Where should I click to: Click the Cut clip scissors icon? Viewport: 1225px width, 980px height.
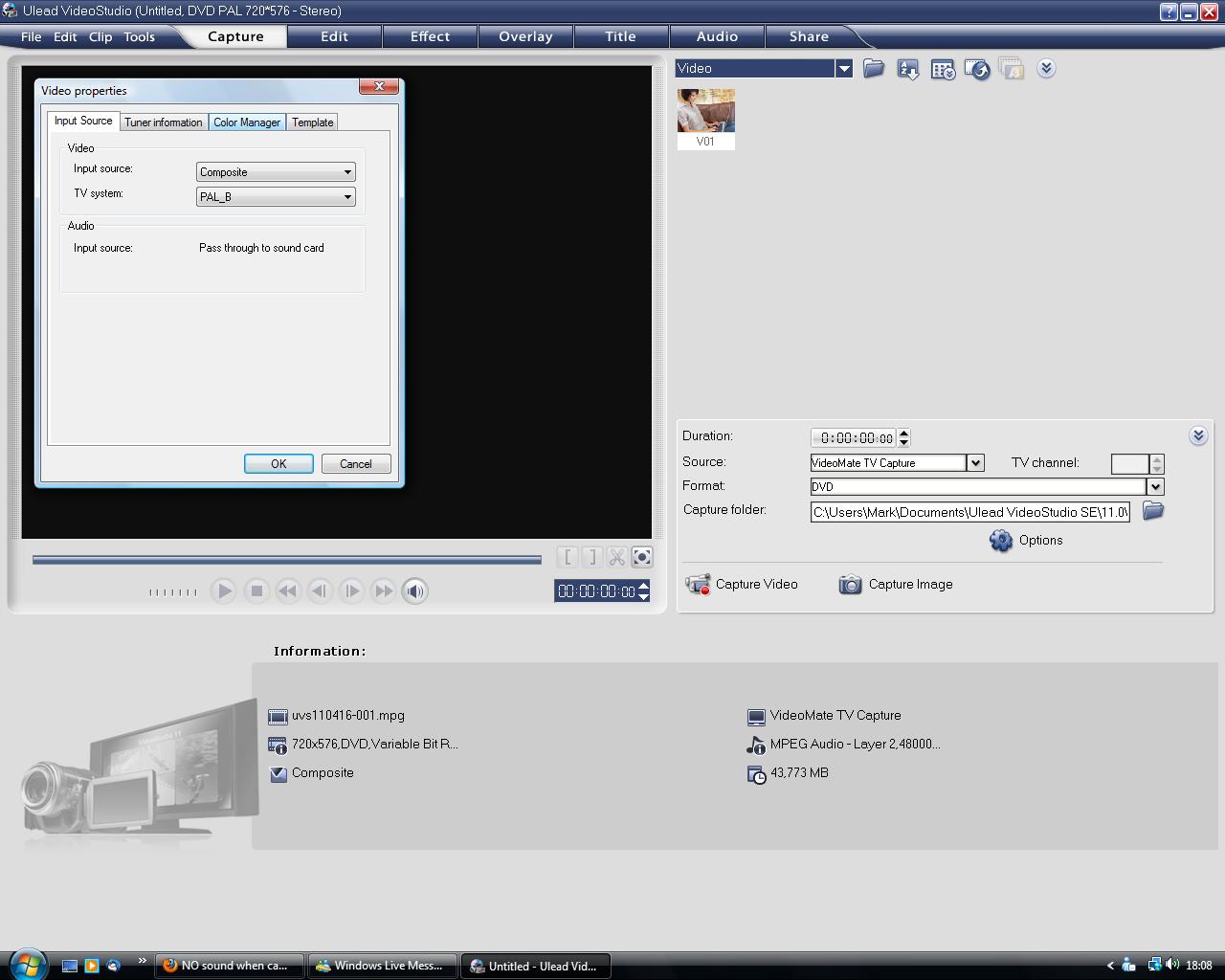(x=617, y=557)
